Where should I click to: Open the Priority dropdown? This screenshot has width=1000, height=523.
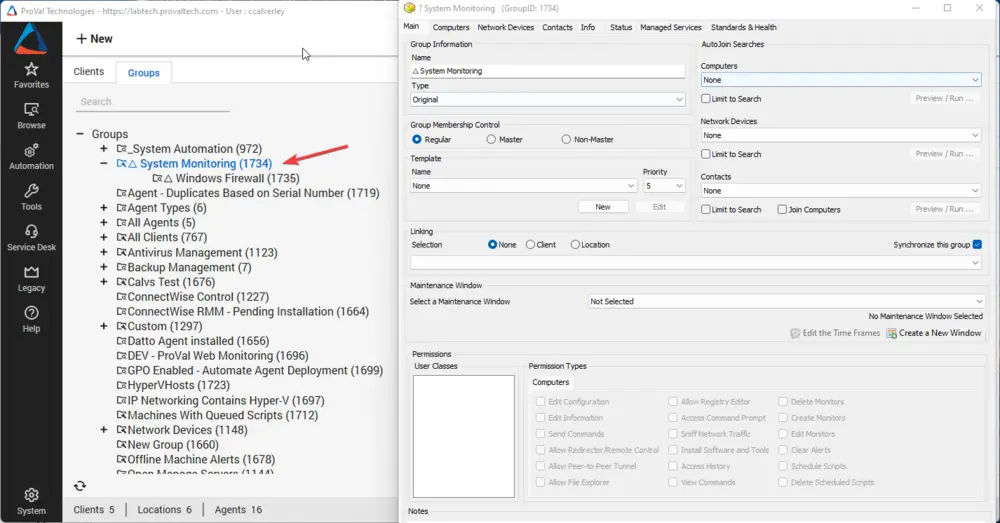664,186
